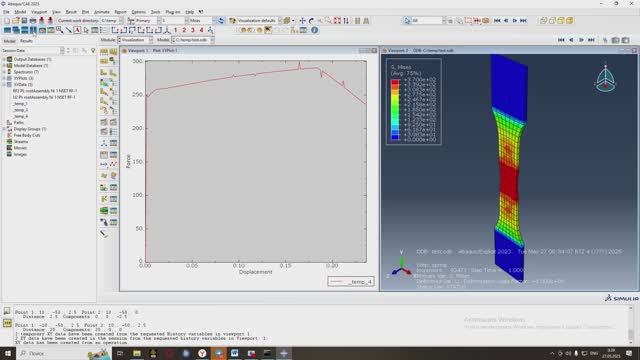Expand the Display Groups tree node
The image size is (640, 360).
click(4, 129)
